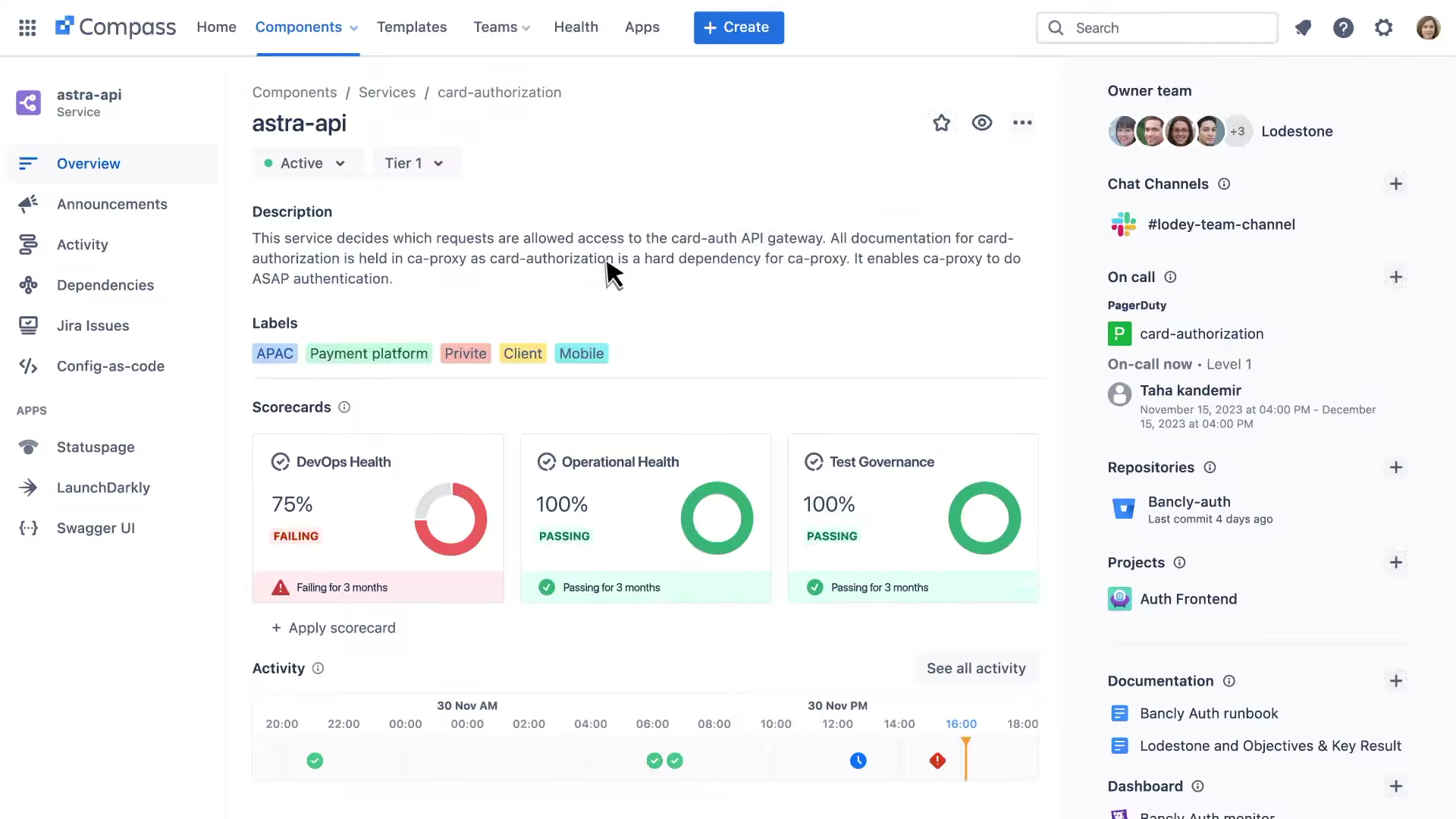Click the APAC label

tap(275, 353)
